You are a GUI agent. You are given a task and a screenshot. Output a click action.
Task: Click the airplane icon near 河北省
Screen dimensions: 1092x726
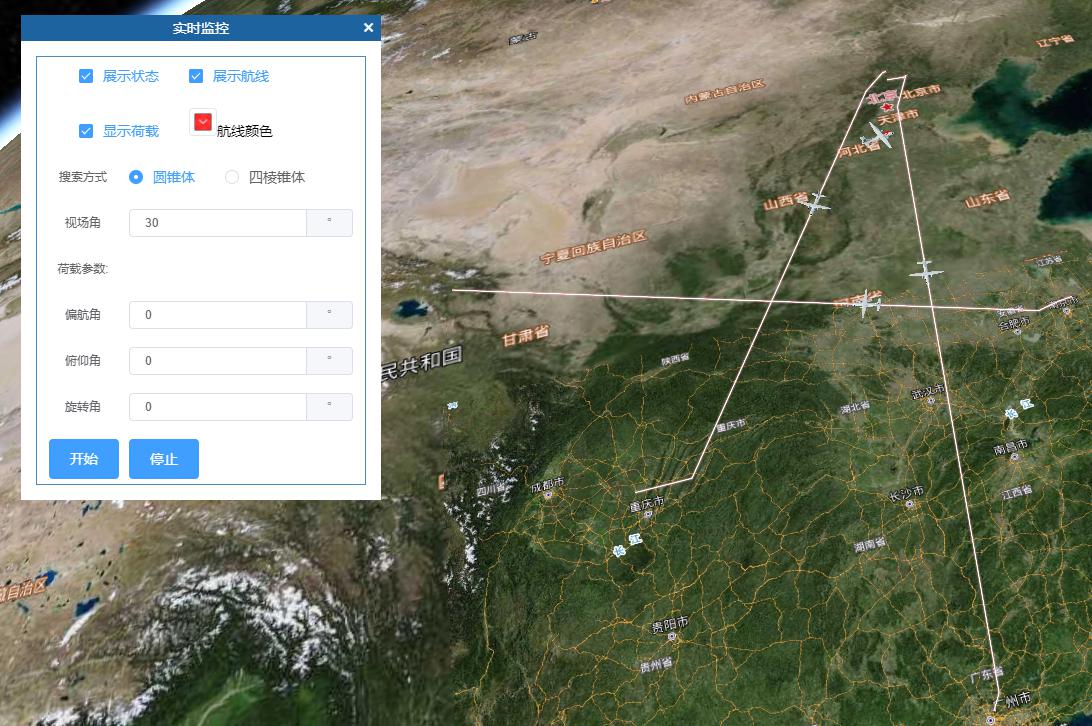point(879,135)
